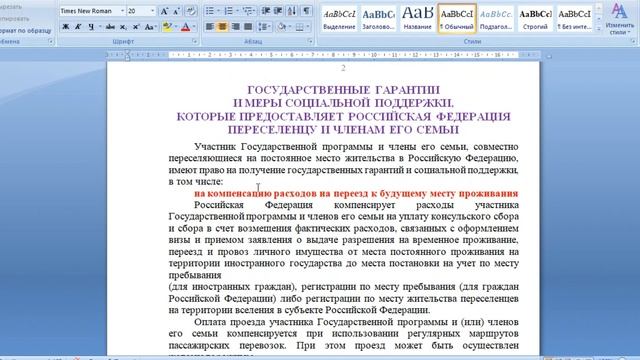Decrease font size with shrink font icon
Image resolution: width=640 pixels, height=360 pixels.
pos(176,11)
